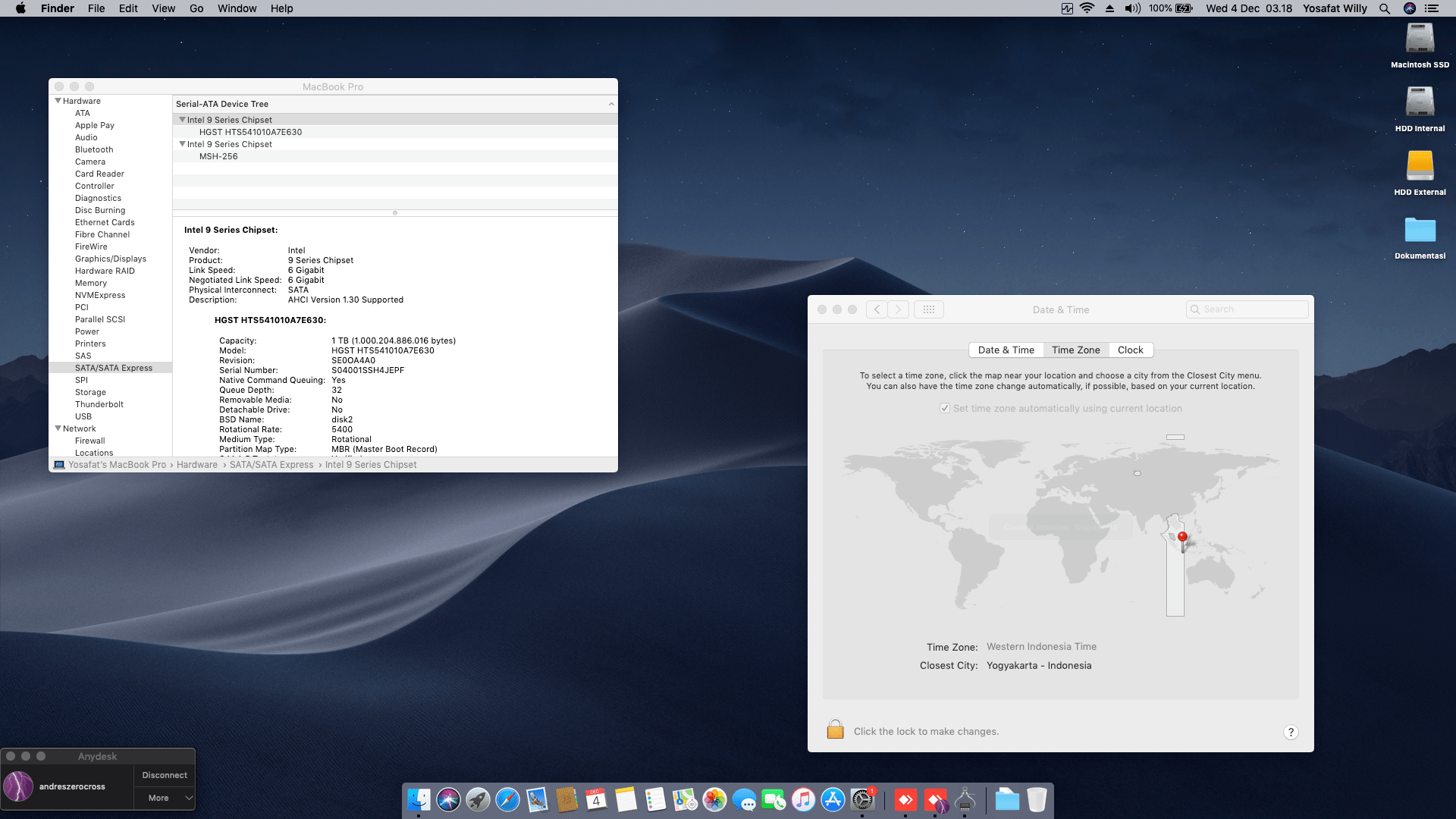Image resolution: width=1456 pixels, height=819 pixels.
Task: Click Hardware in the path bar
Action: 197,465
